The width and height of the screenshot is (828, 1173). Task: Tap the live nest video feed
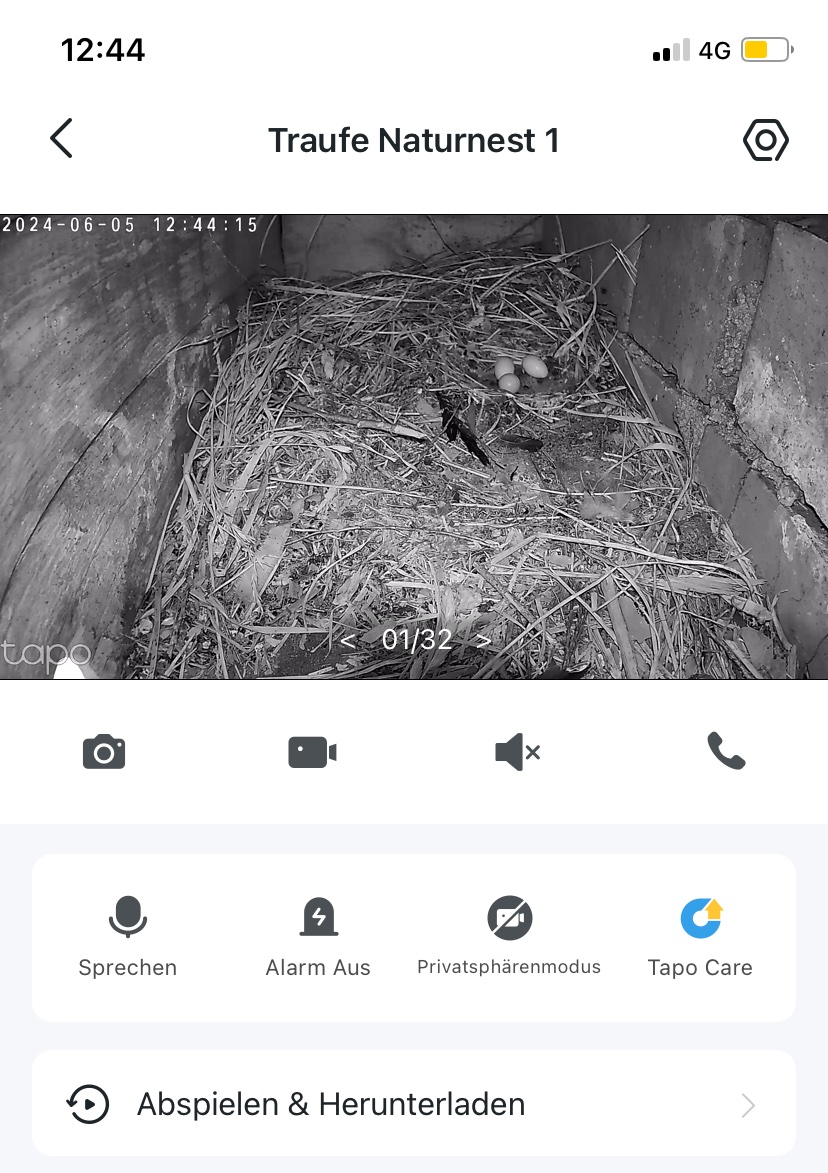[x=414, y=447]
